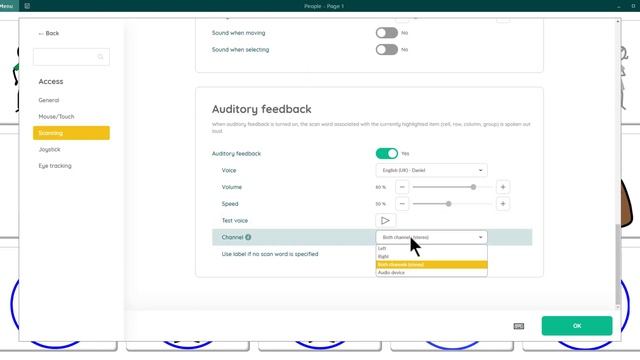
Task: Toggle Sound when selecting switch
Action: 387,49
